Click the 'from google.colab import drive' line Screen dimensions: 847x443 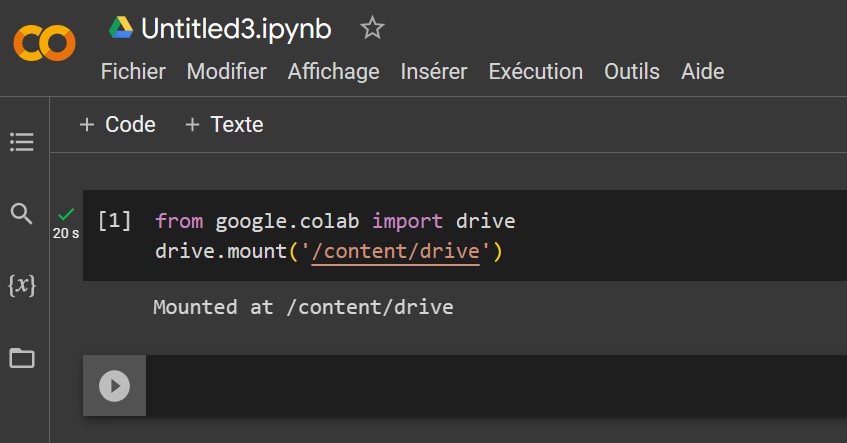[335, 221]
